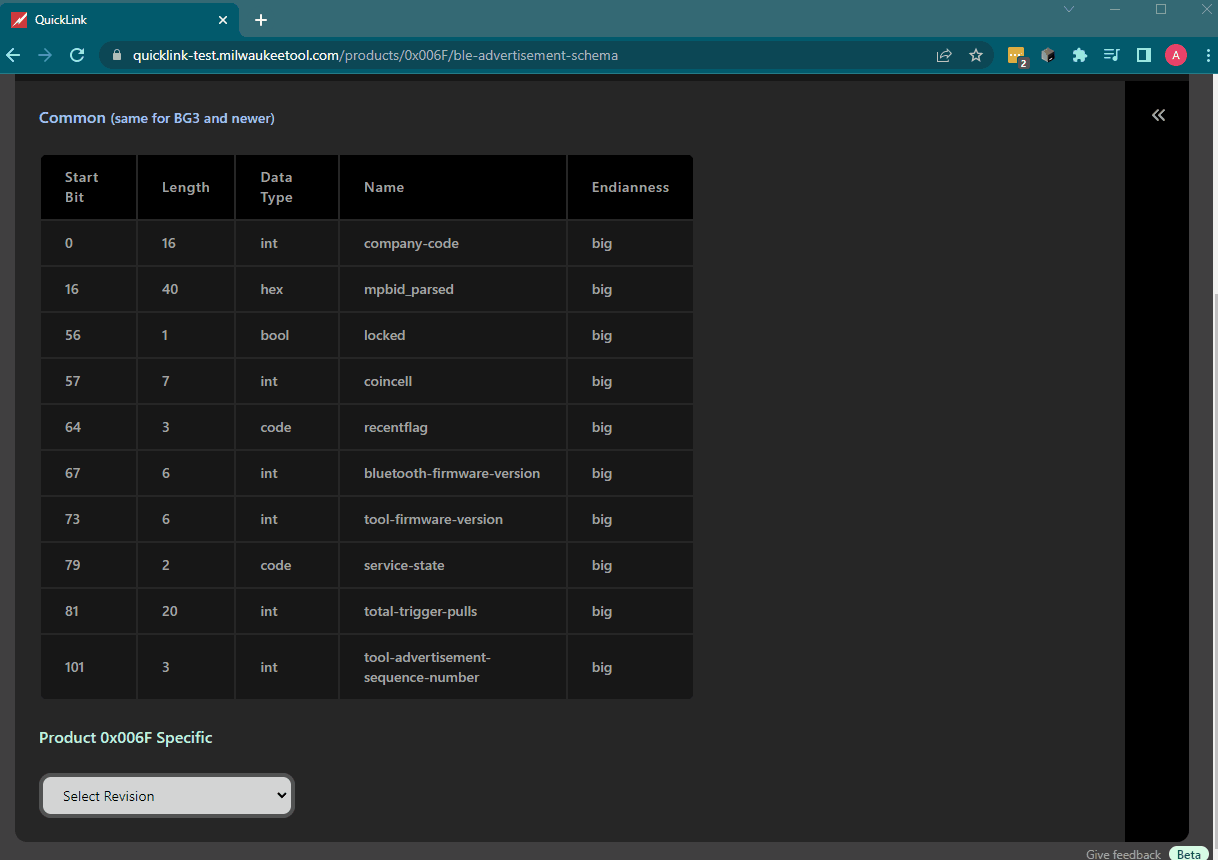Click start bit 64 cell
The image size is (1218, 860).
(88, 427)
